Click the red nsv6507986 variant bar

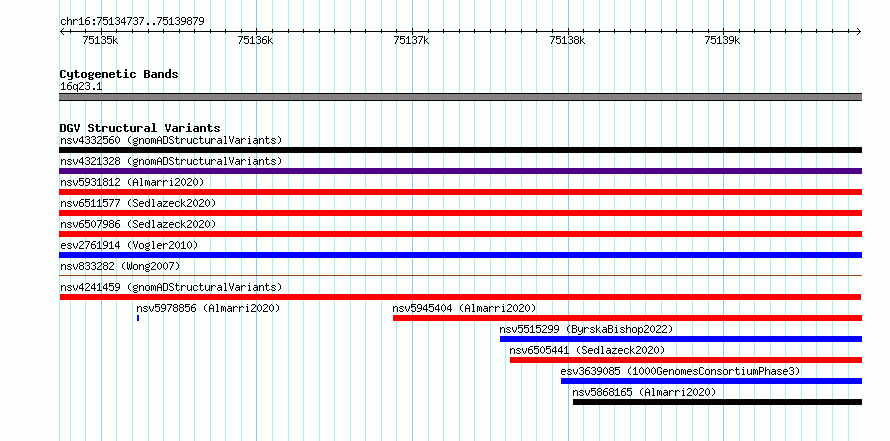(x=460, y=234)
